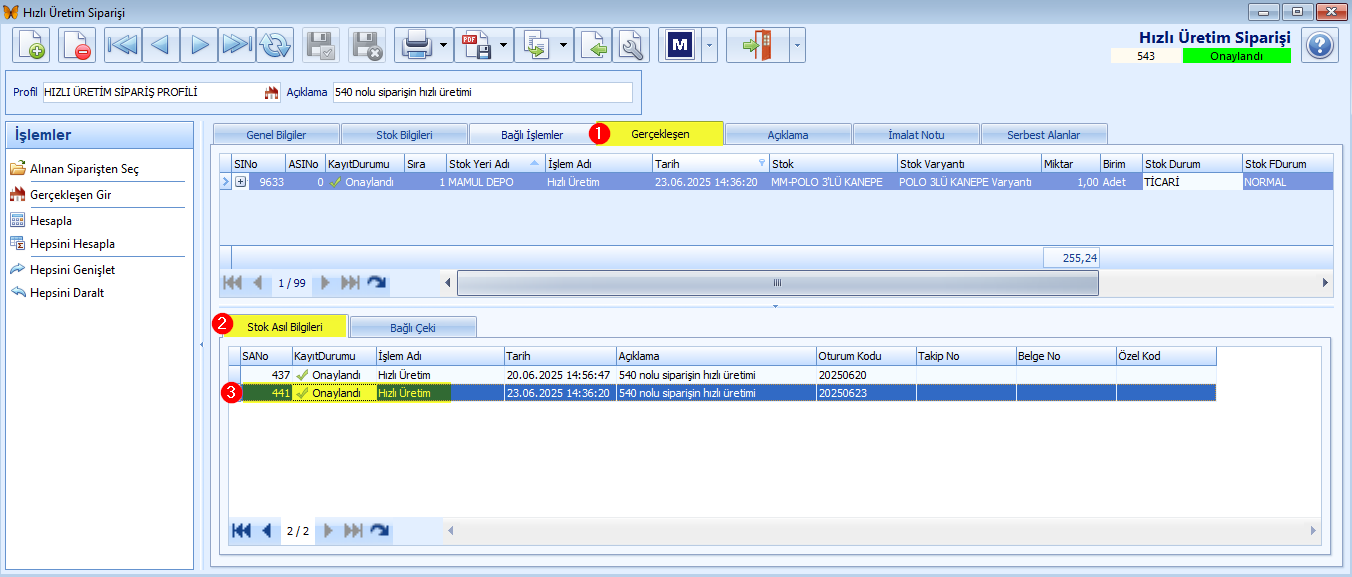1352x577 pixels.
Task: Switch to the Genel Bilgiler tab
Action: coord(276,134)
